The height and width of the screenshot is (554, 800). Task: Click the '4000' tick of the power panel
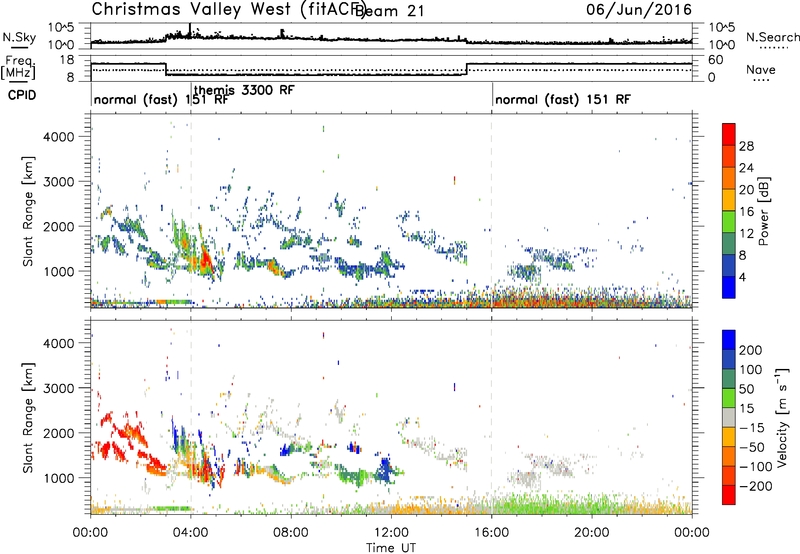pos(59,137)
